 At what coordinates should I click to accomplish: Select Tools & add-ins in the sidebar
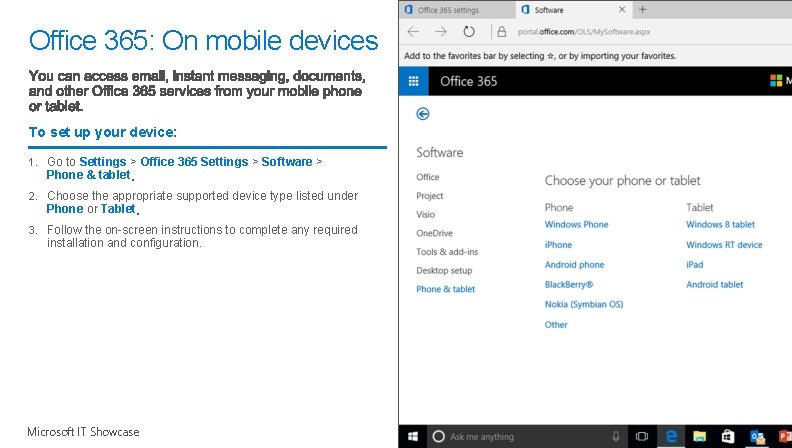447,252
